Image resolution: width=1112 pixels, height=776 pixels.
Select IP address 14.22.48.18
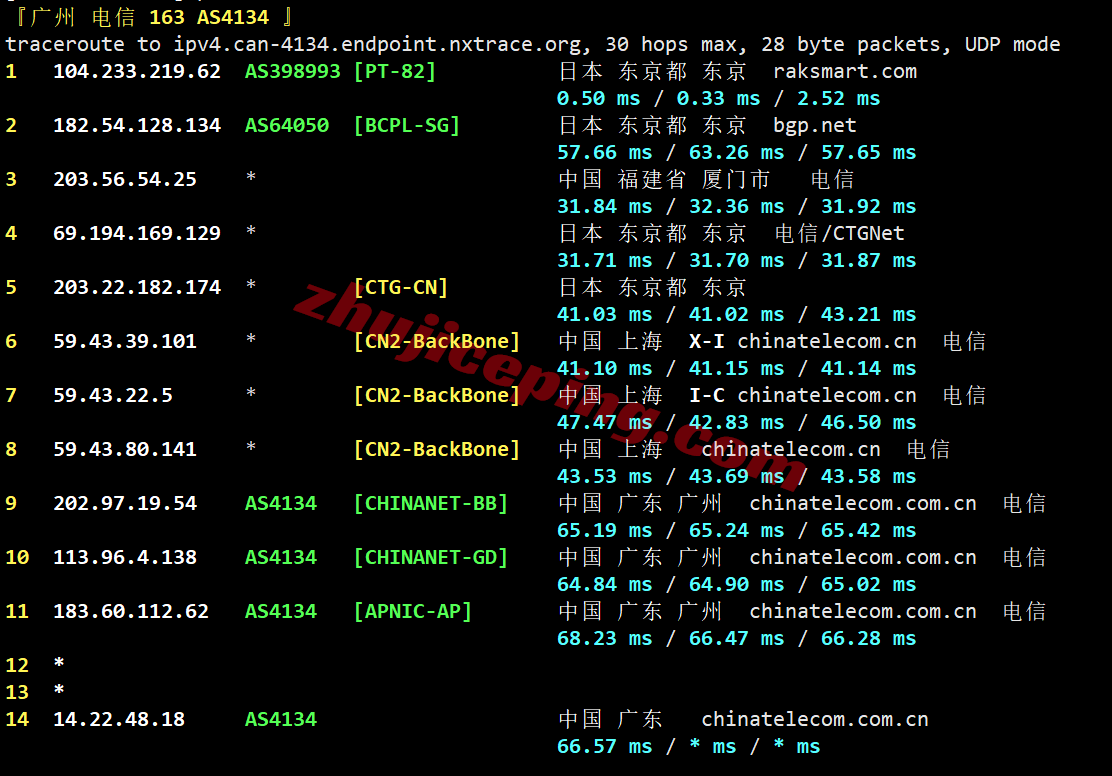pos(119,719)
